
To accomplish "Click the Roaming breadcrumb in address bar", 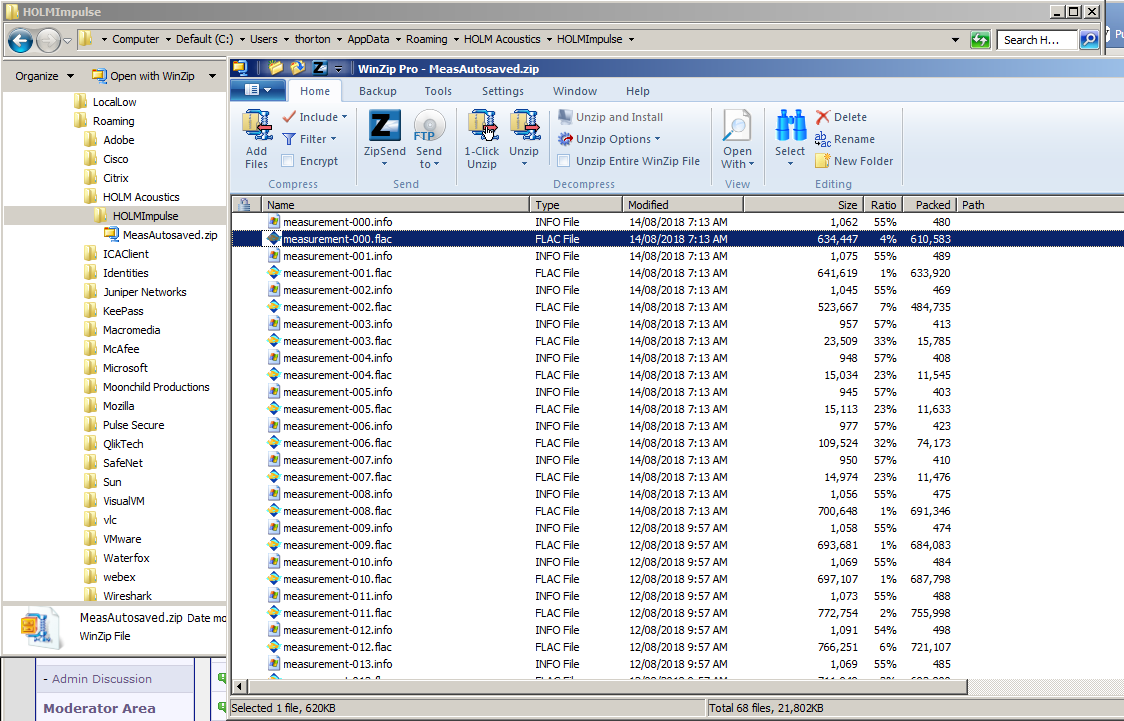I will [x=427, y=39].
